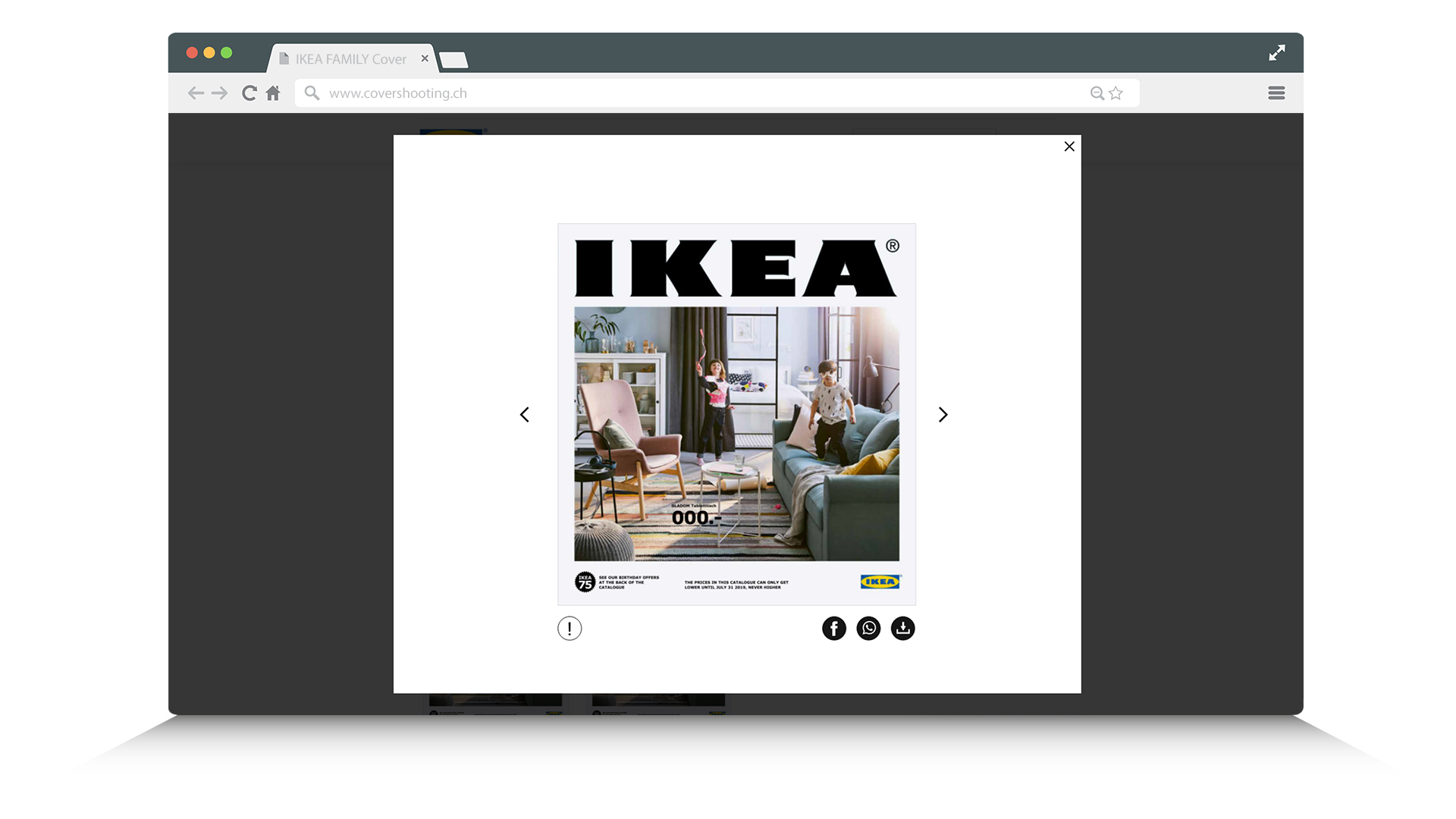Viewport: 1456px width, 819px height.
Task: Show the previous catalog cover
Action: click(525, 415)
